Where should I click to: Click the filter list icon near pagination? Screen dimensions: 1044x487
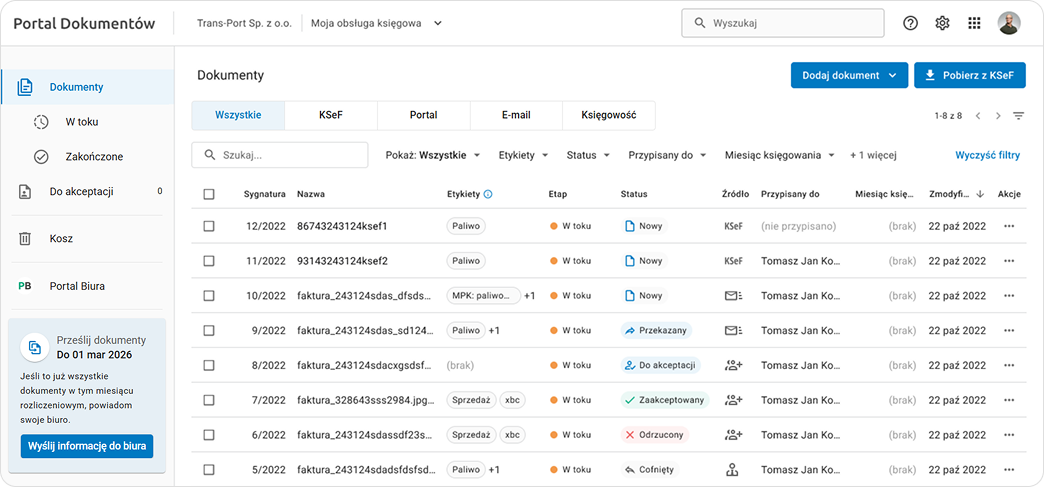1018,116
